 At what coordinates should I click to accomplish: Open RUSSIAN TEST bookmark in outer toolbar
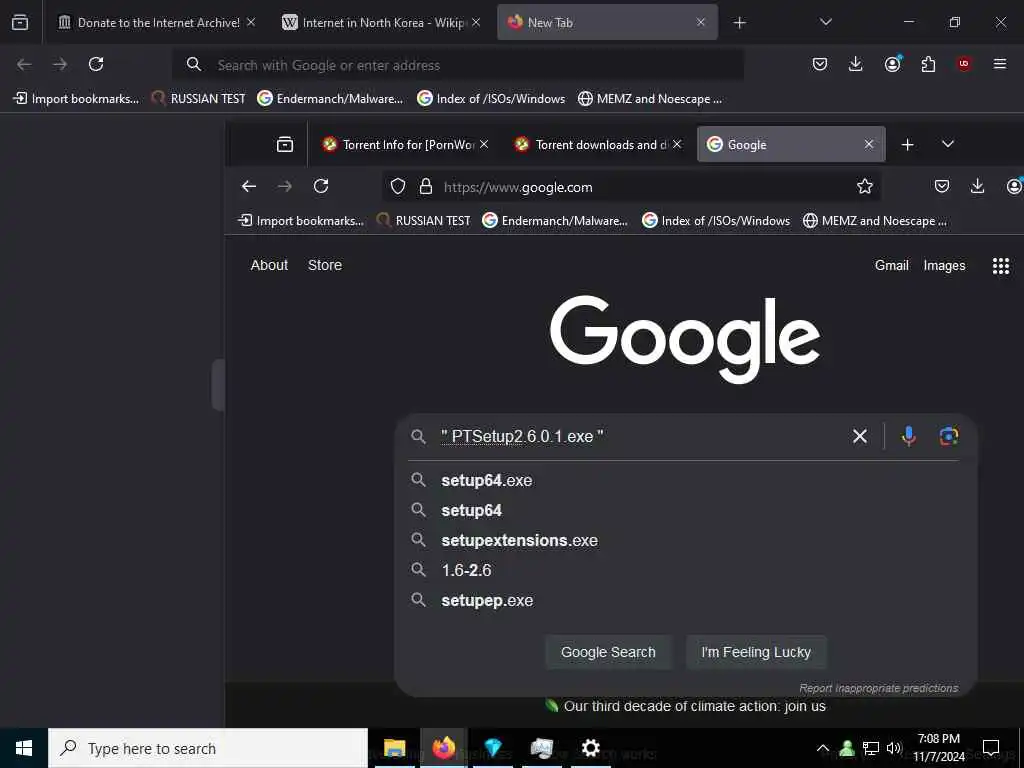point(199,99)
